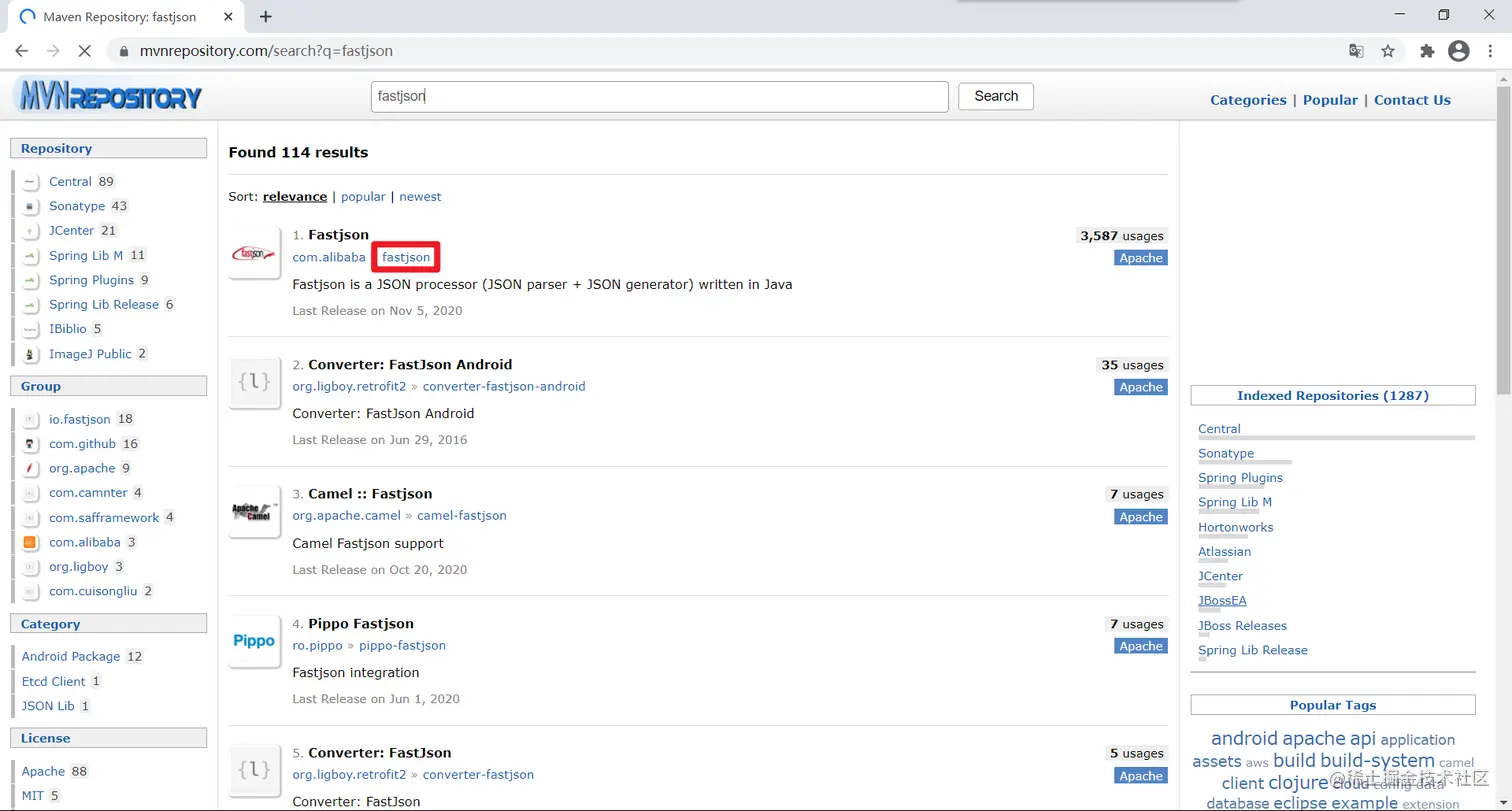This screenshot has height=811, width=1512.
Task: Click the org.apache.camel group link
Action: [x=346, y=516]
